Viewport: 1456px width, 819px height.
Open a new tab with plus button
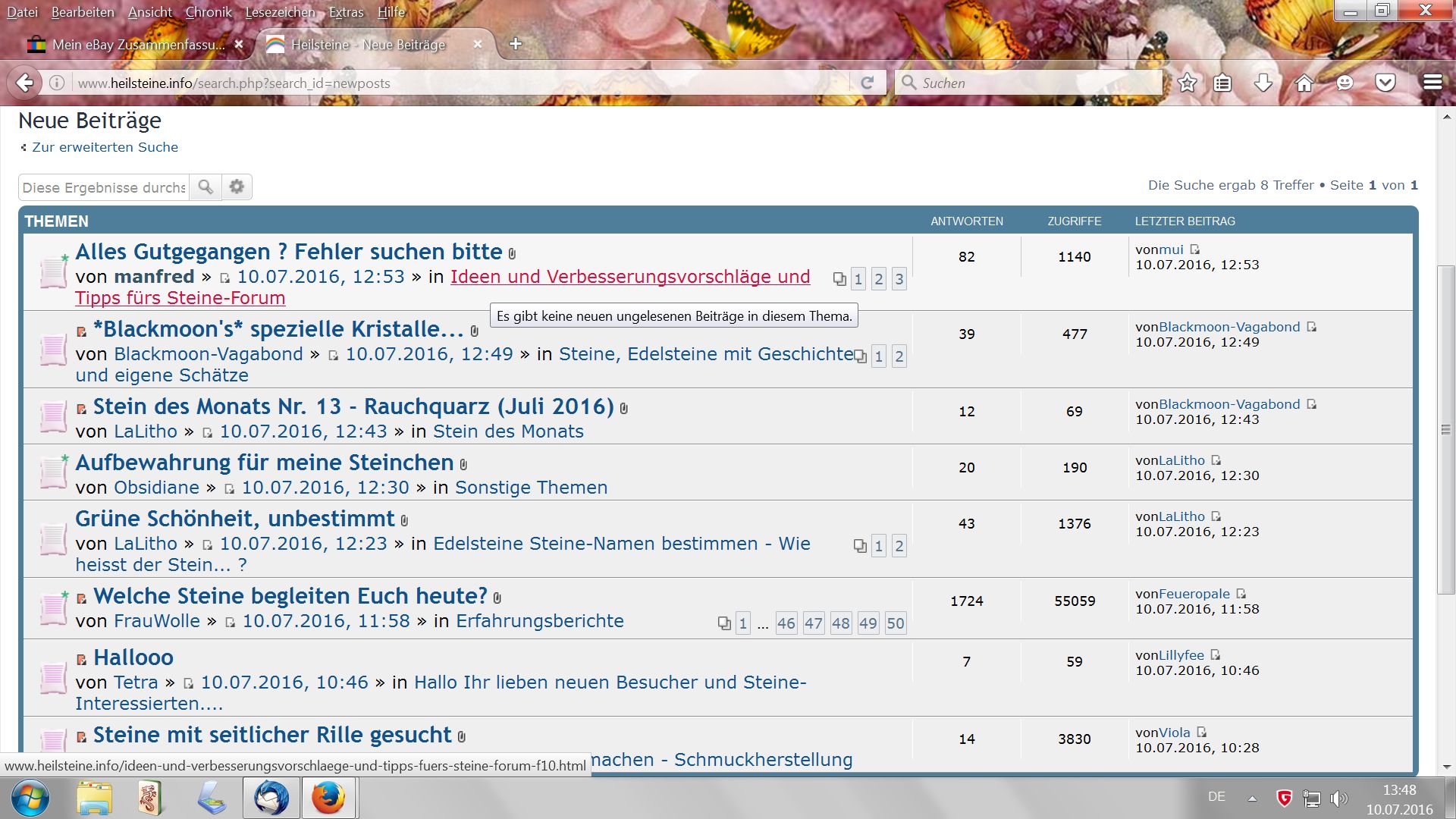pyautogui.click(x=516, y=44)
